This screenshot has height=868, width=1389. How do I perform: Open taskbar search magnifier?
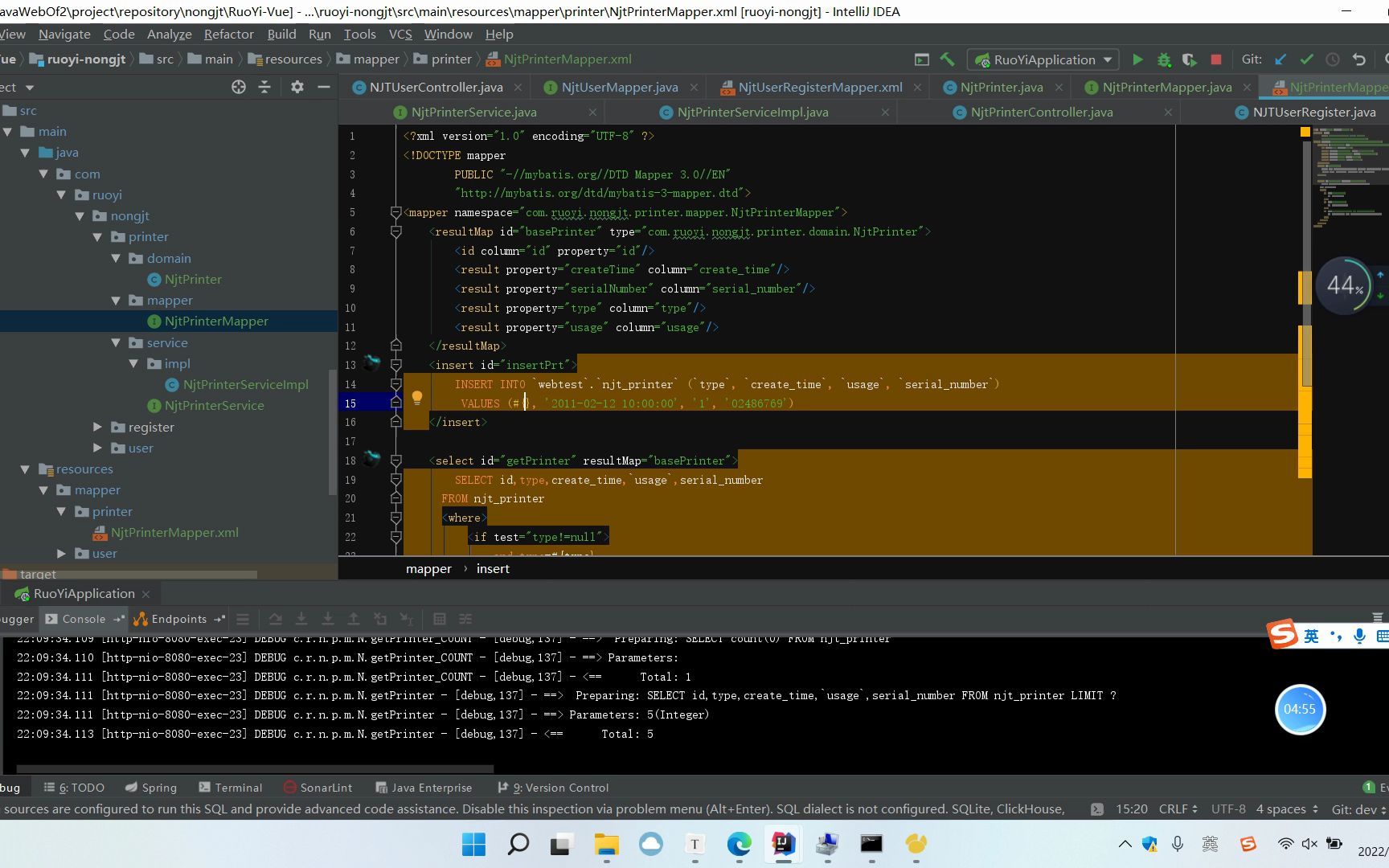click(x=518, y=844)
